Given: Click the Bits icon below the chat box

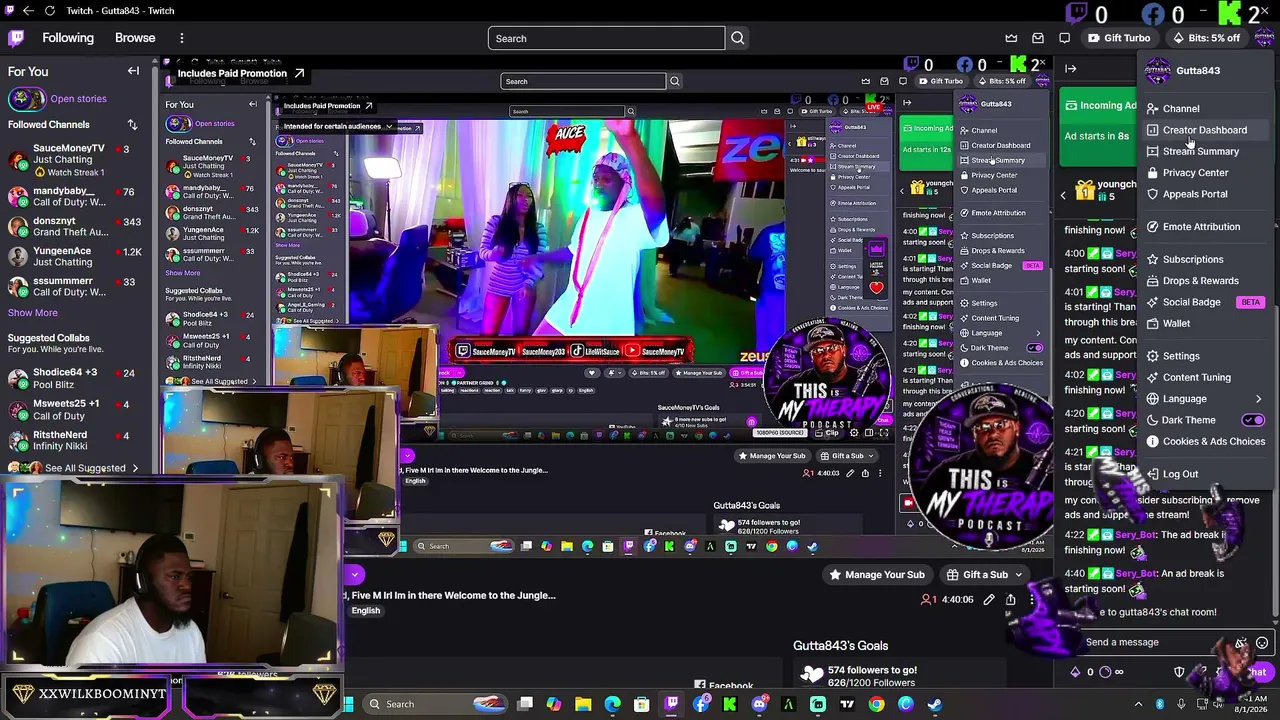Looking at the screenshot, I should point(1076,672).
